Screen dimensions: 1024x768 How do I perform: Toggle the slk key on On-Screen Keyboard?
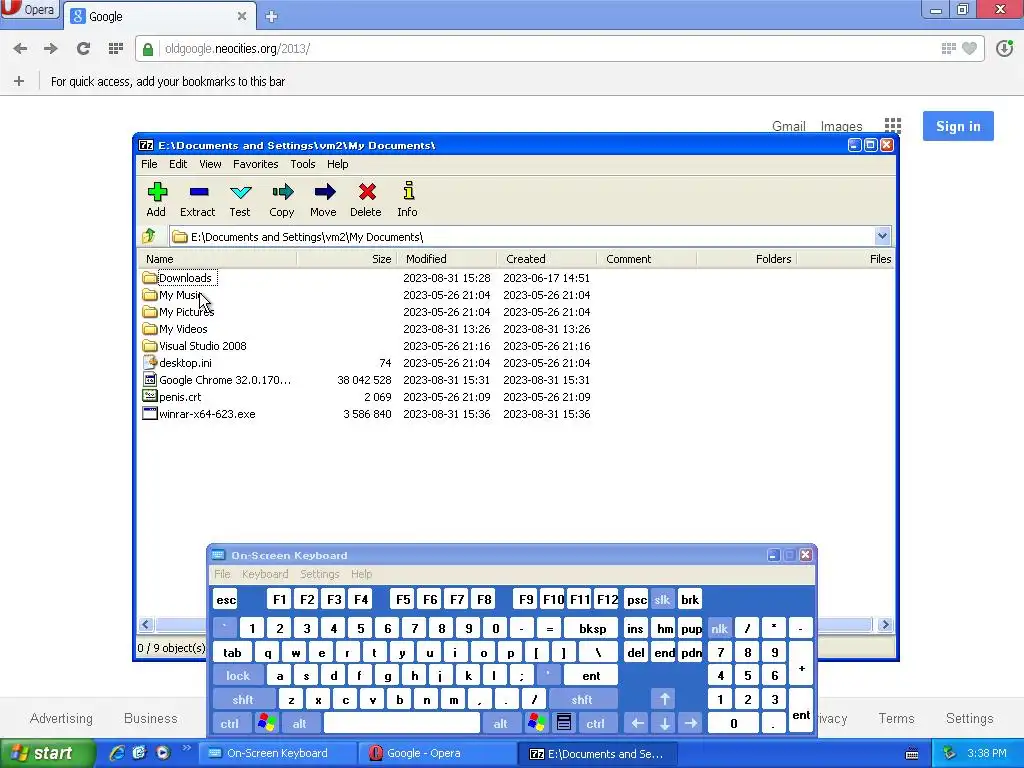pyautogui.click(x=662, y=600)
